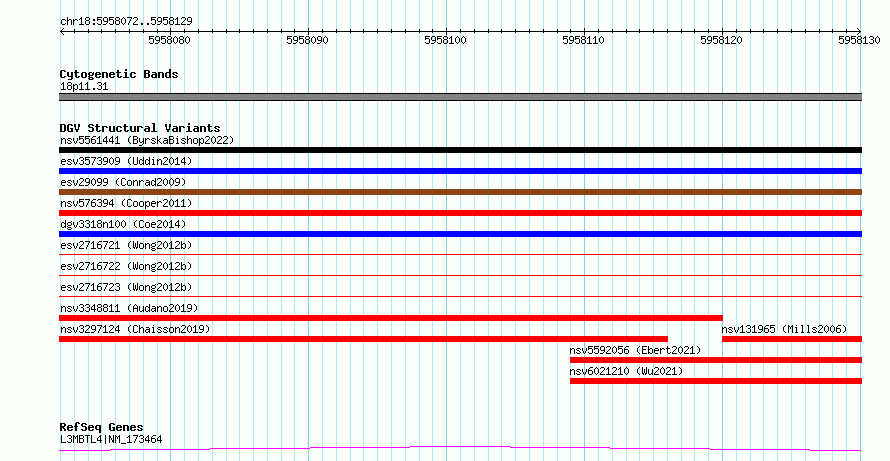This screenshot has width=890, height=461.
Task: Click ruler position 5958080
Action: (x=170, y=41)
